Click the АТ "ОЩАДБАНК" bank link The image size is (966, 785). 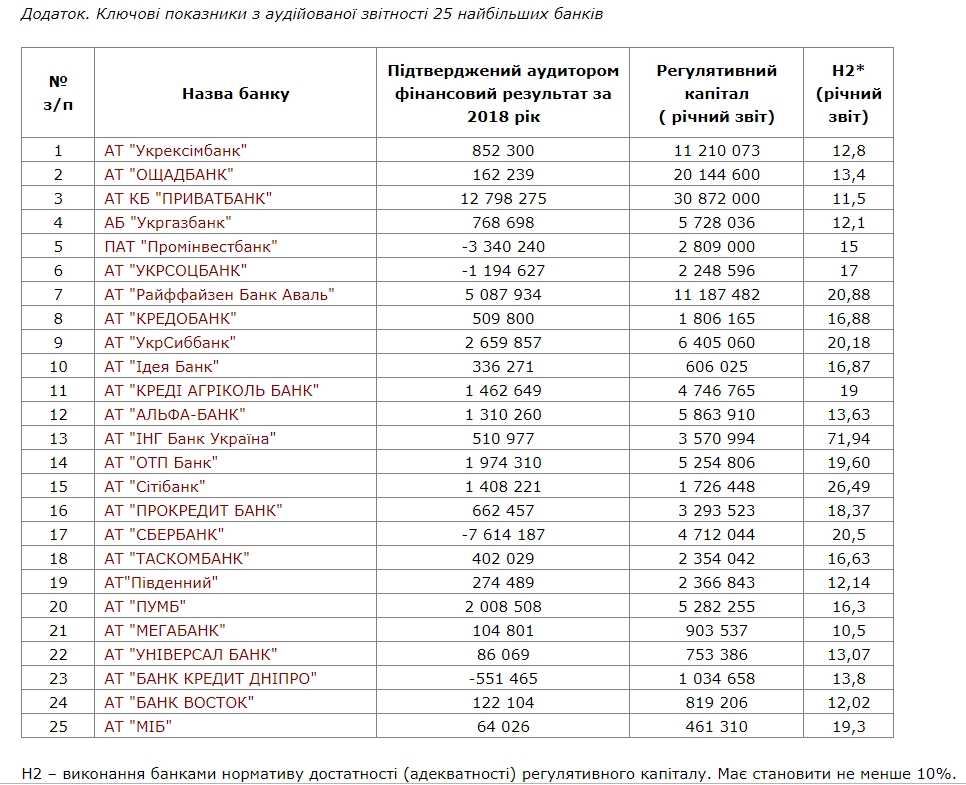click(169, 175)
